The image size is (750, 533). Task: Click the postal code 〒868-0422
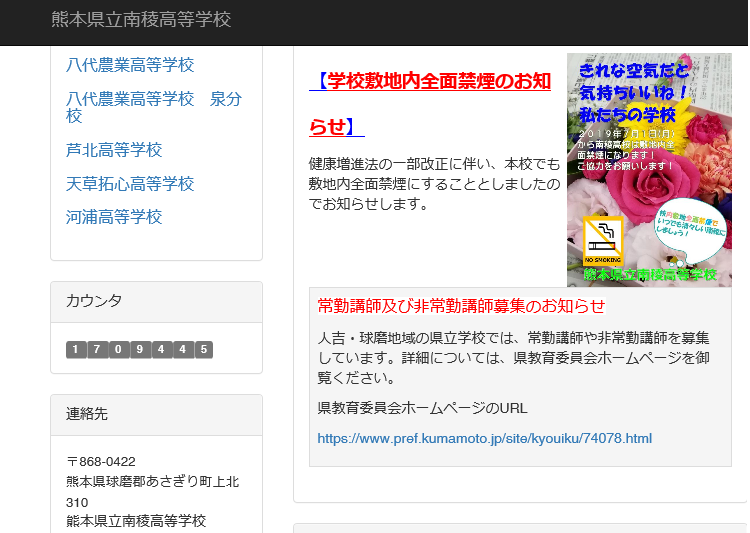[100, 461]
